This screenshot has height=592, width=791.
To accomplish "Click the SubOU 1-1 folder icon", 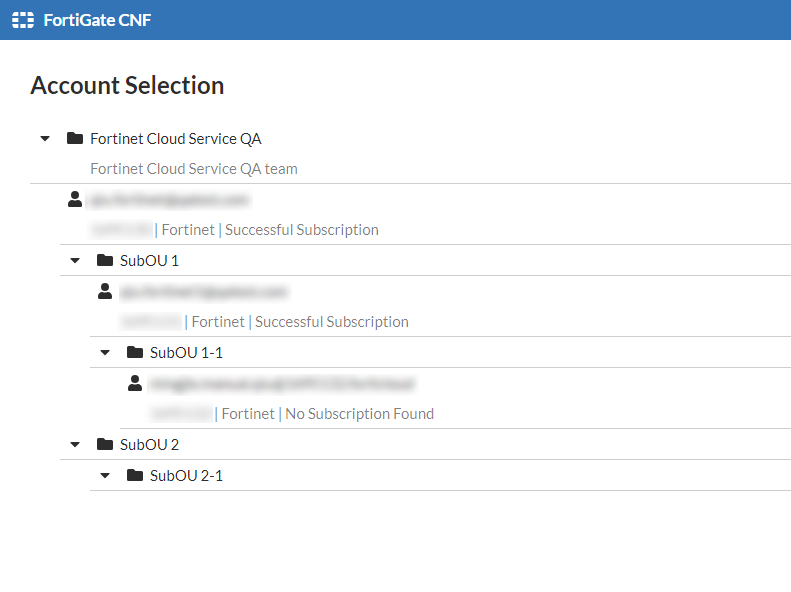I will click(x=135, y=352).
